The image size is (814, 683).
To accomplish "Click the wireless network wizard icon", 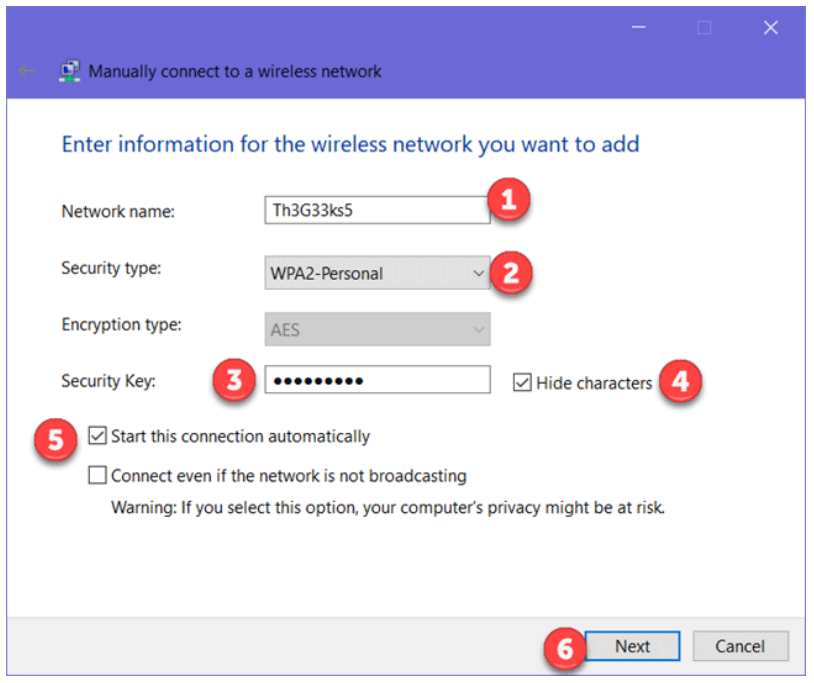I will click(70, 71).
